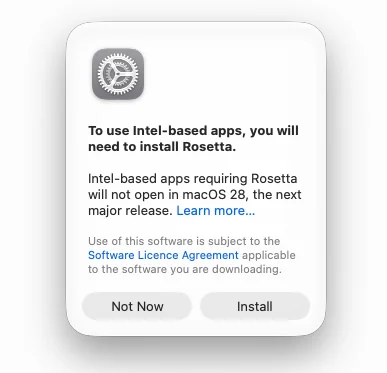The height and width of the screenshot is (373, 387).
Task: Click the empty dialog area beside gear icon
Action: click(230, 74)
